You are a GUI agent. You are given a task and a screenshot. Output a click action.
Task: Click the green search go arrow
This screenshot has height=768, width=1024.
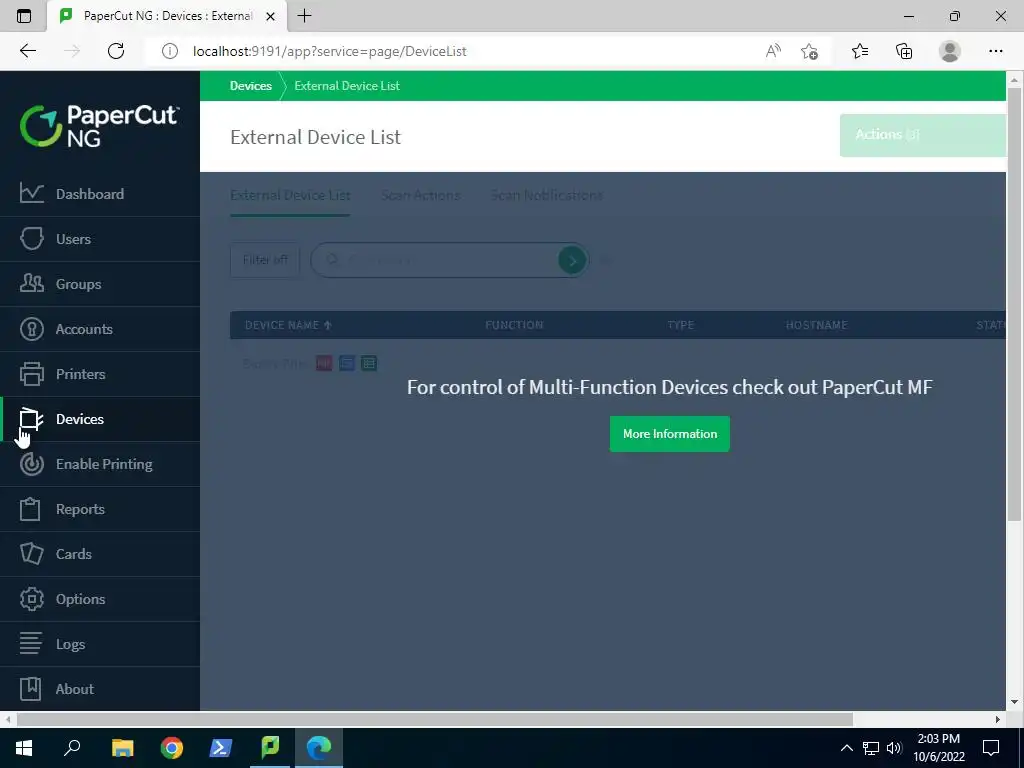(x=572, y=261)
